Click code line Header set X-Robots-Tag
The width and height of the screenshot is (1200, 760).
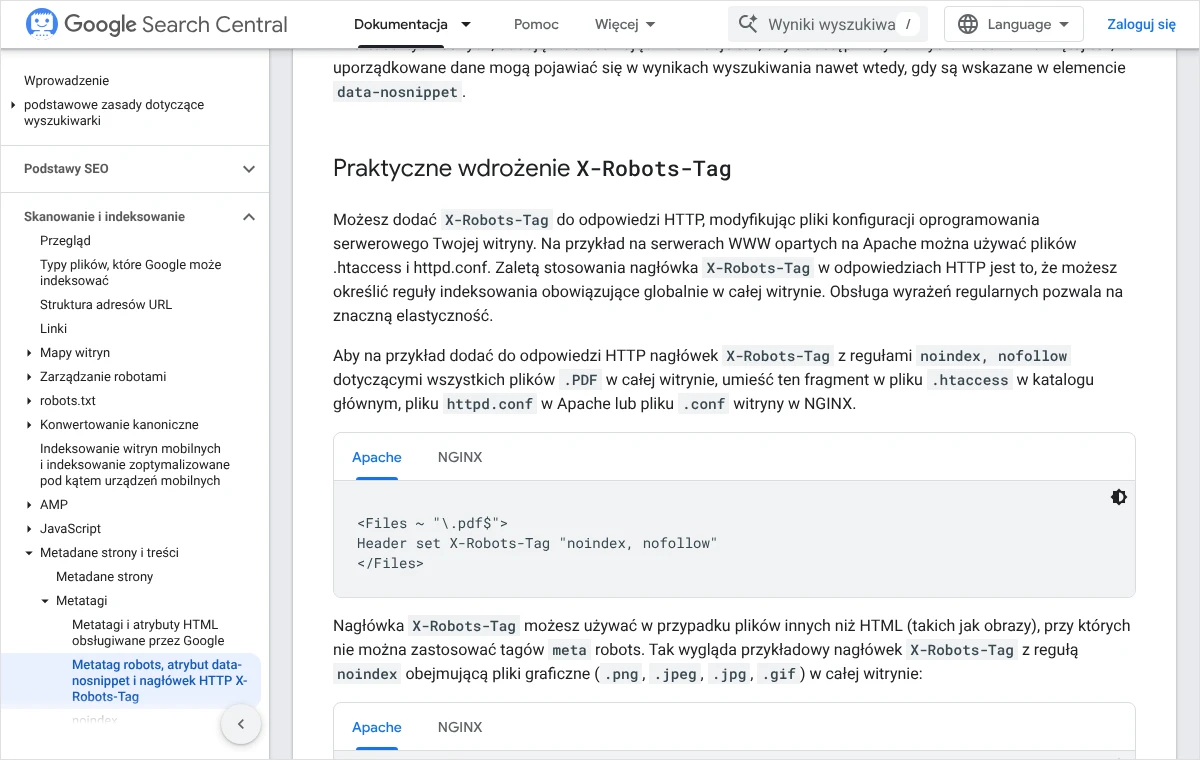click(x=537, y=543)
